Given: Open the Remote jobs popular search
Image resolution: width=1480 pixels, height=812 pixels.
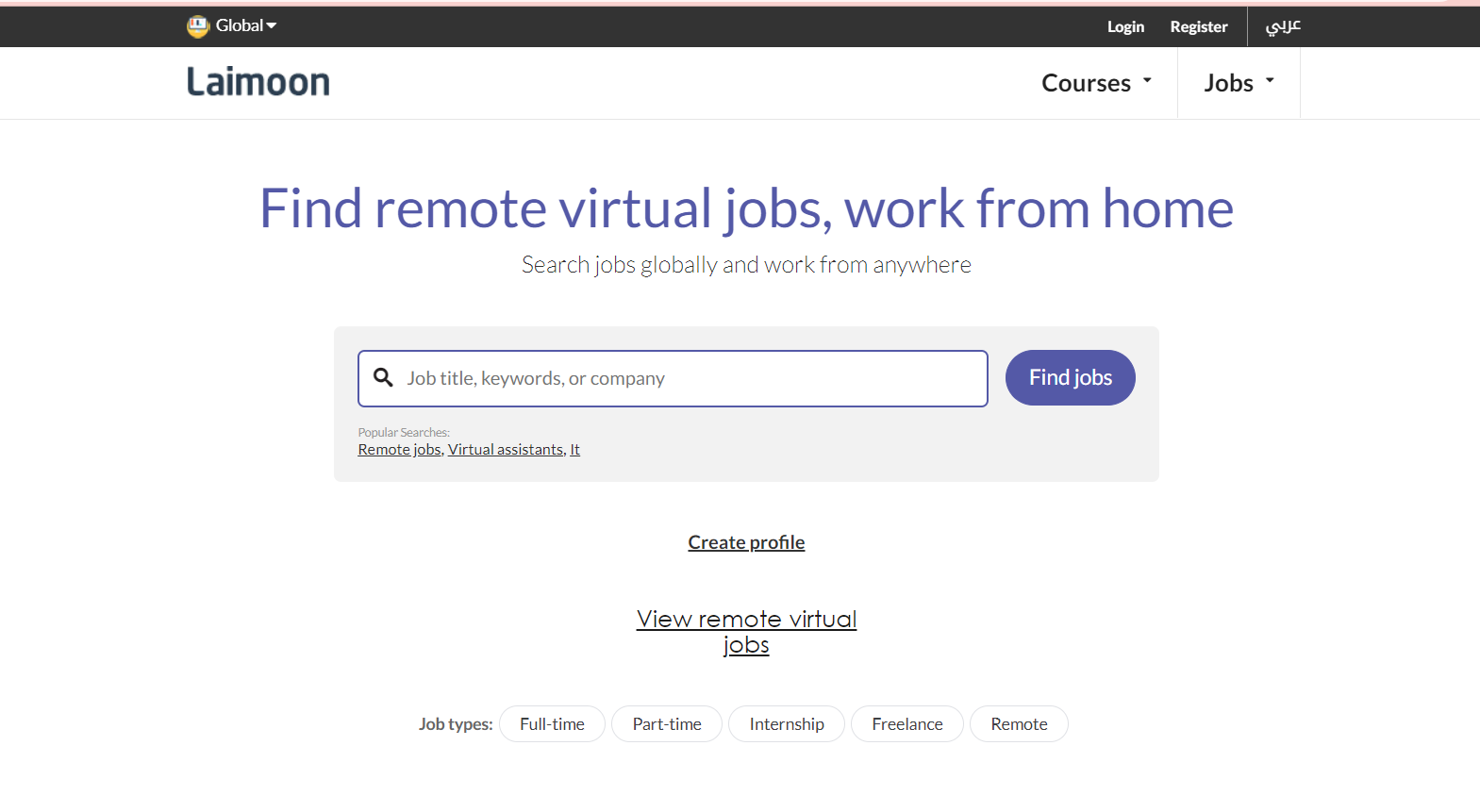Looking at the screenshot, I should [399, 450].
